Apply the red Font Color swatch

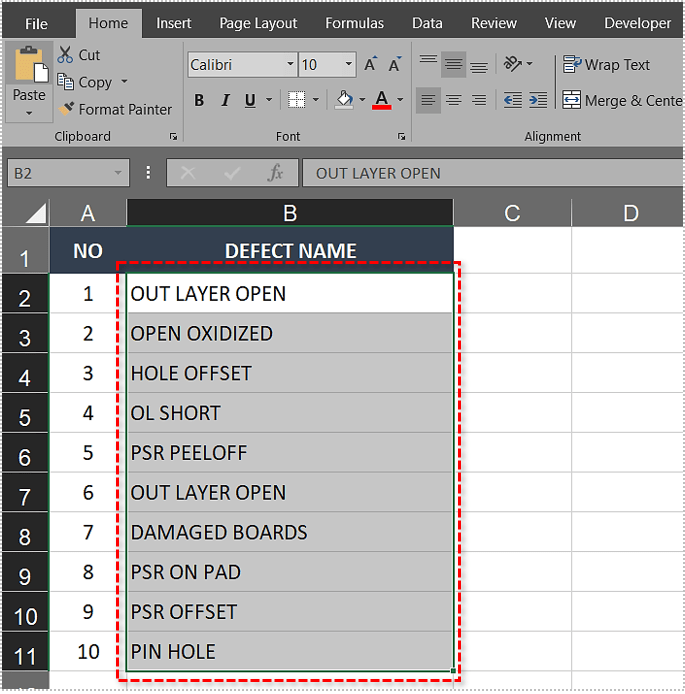point(381,100)
